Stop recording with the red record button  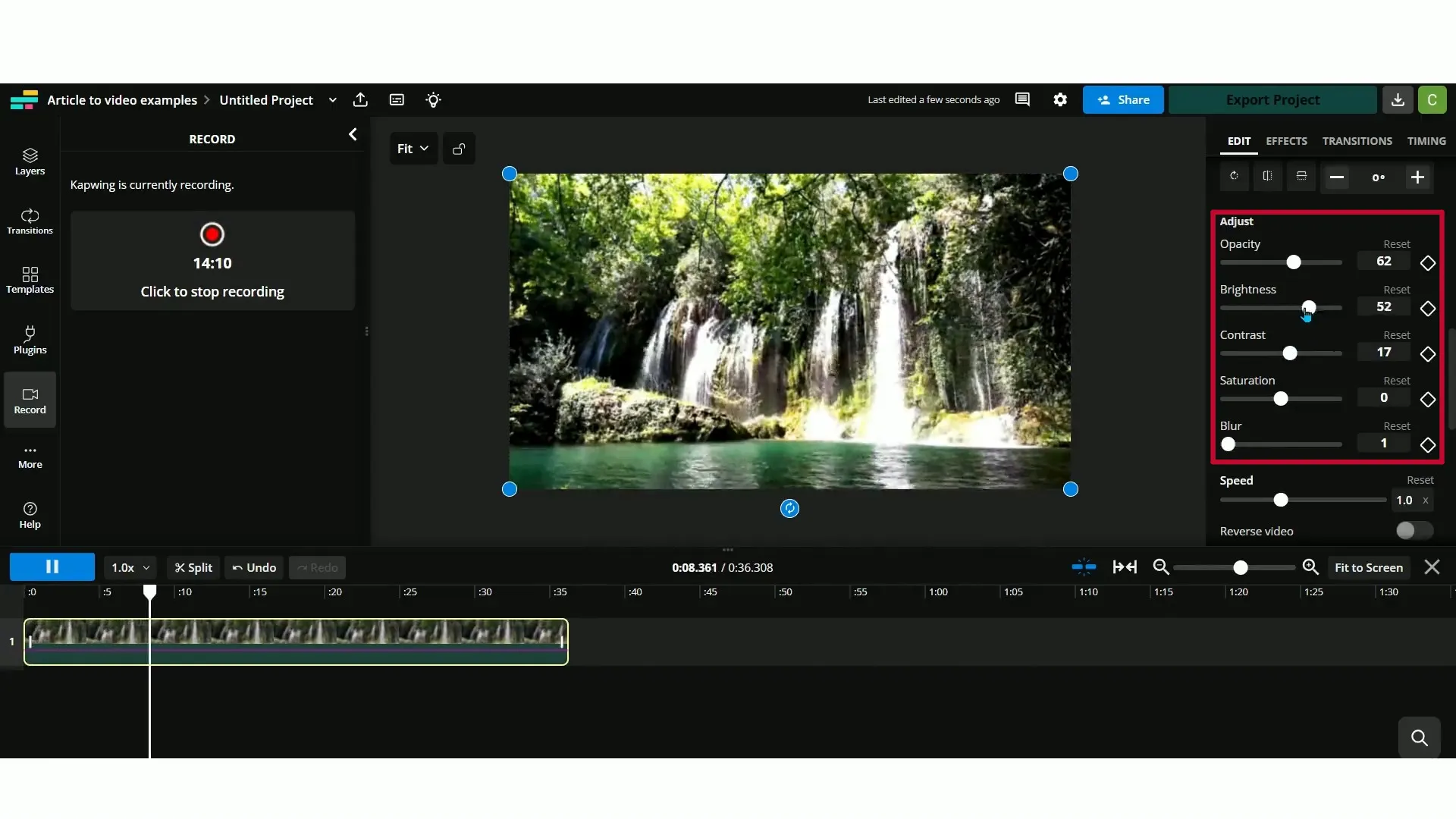[212, 234]
